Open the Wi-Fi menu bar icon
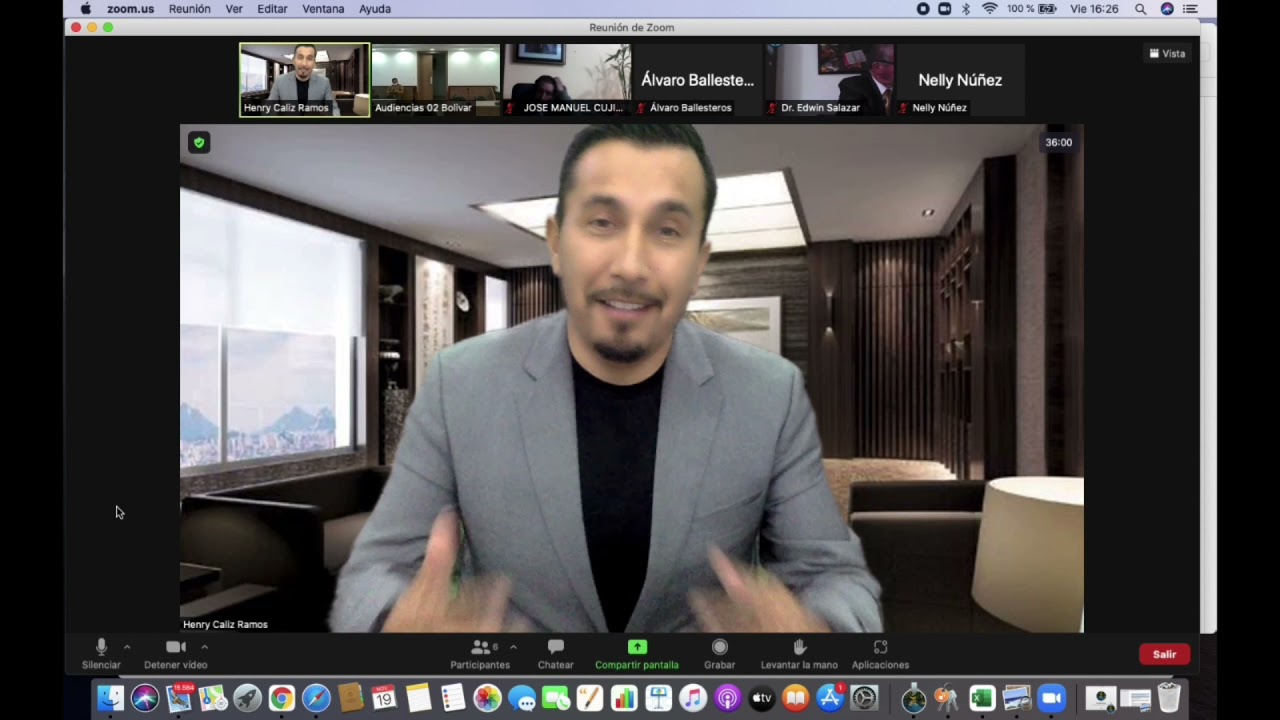The width and height of the screenshot is (1280, 720). (x=990, y=9)
